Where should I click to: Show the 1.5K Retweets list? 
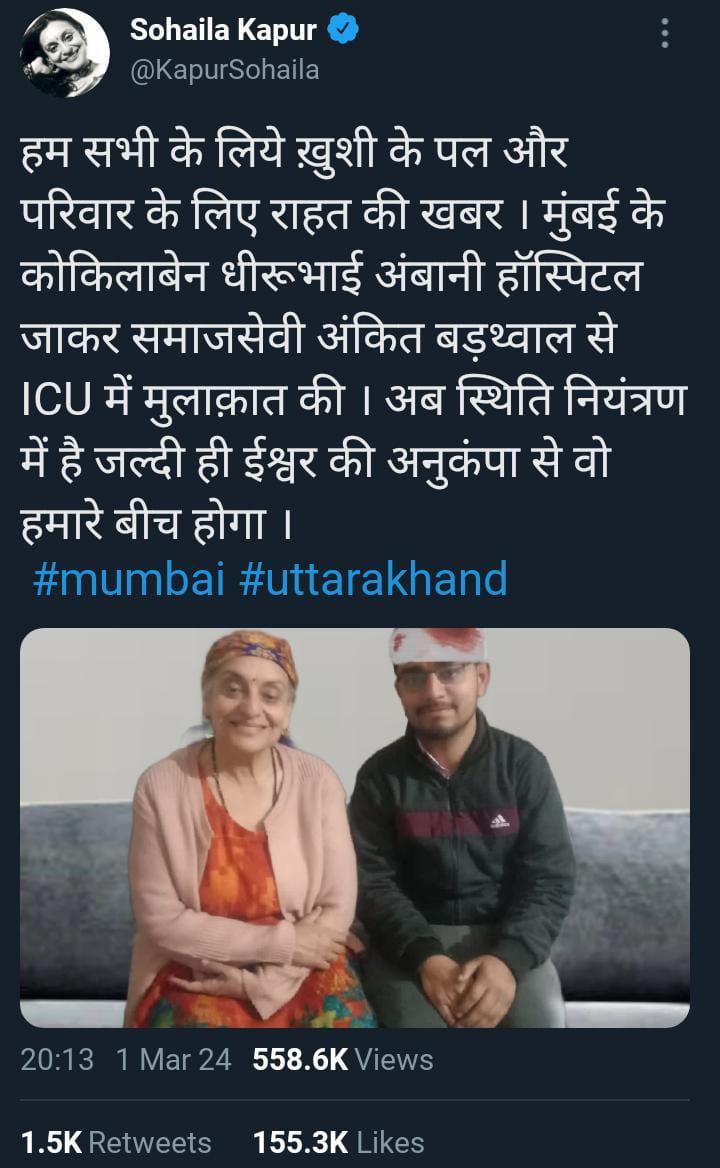(116, 1142)
